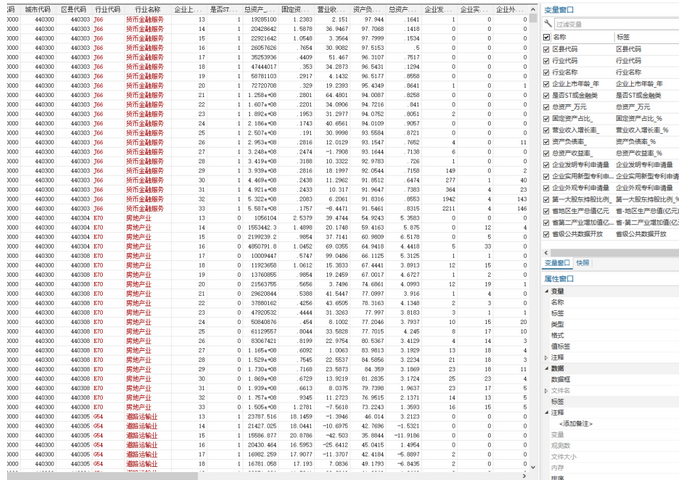
Task: Select the 内存 property row
Action: point(611,468)
